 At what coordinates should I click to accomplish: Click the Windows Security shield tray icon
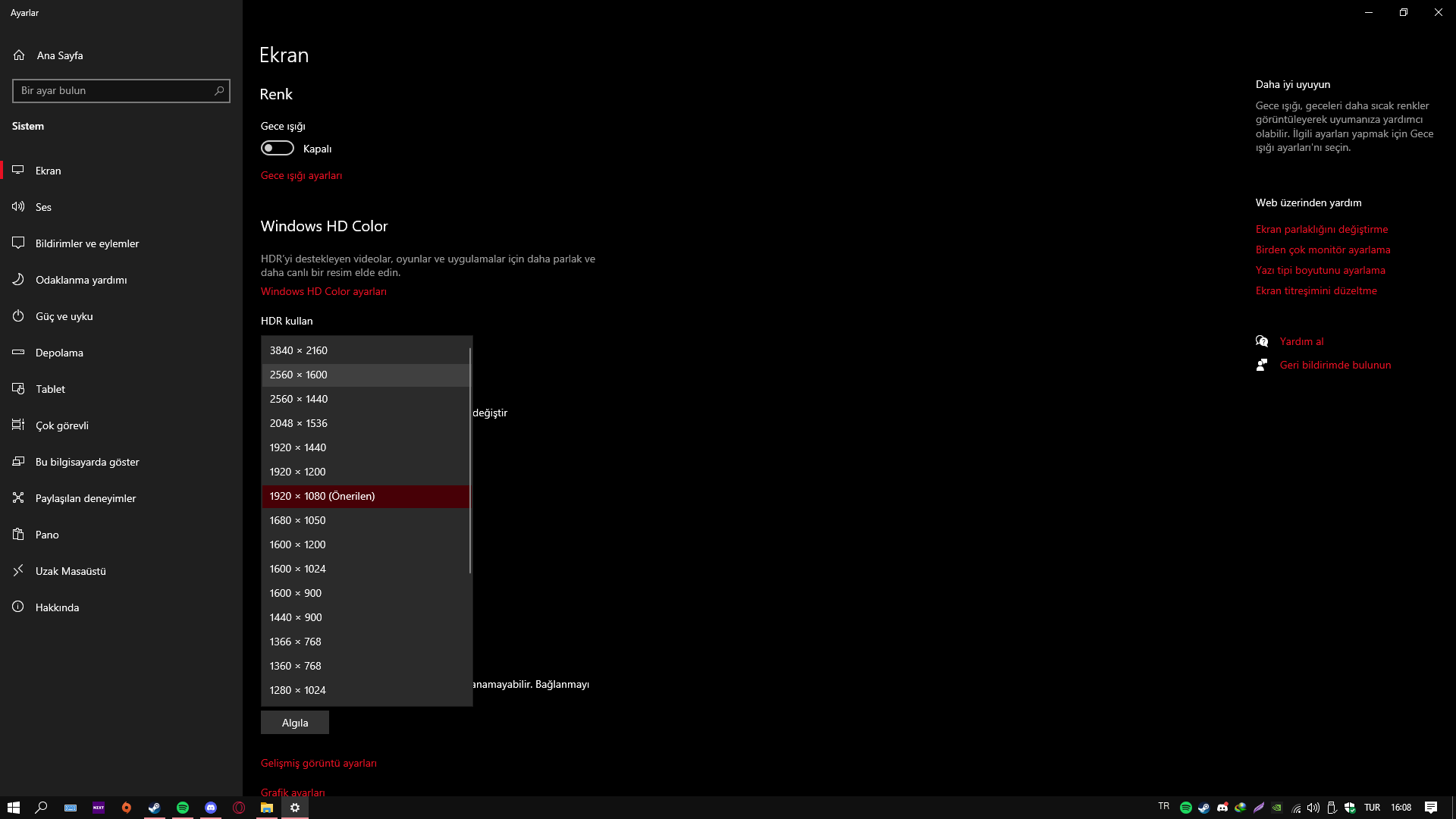(x=1350, y=808)
